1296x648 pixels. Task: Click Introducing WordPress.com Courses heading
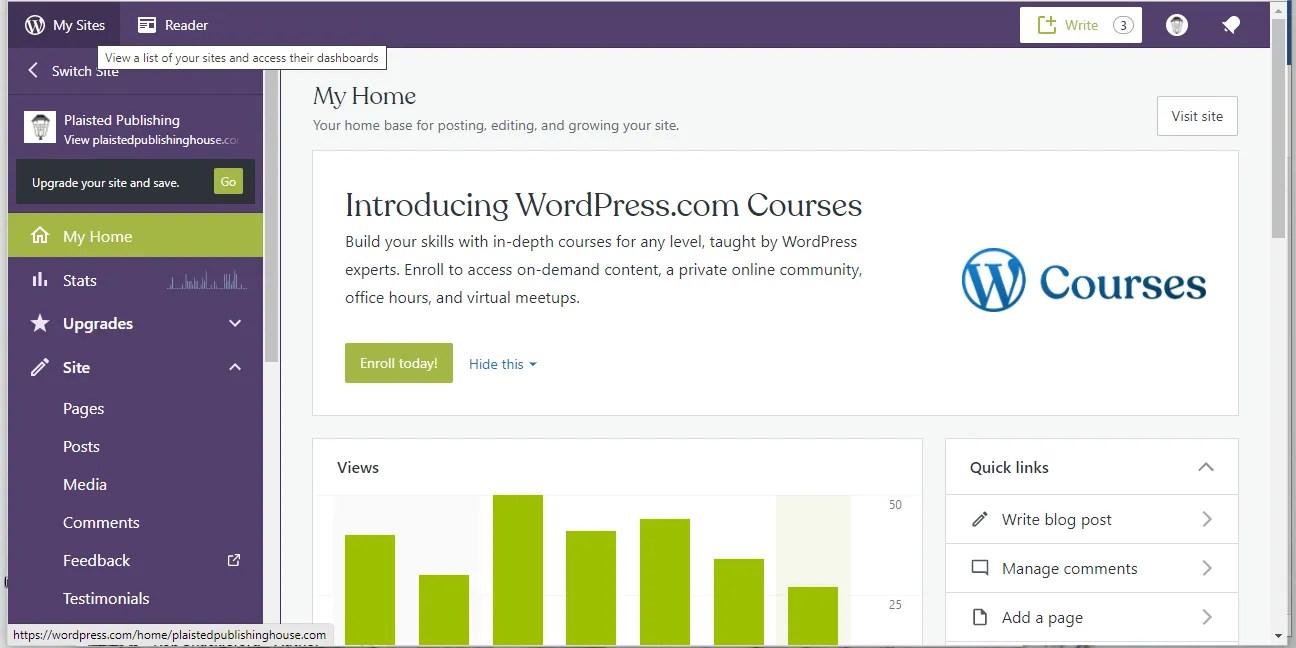(x=603, y=205)
